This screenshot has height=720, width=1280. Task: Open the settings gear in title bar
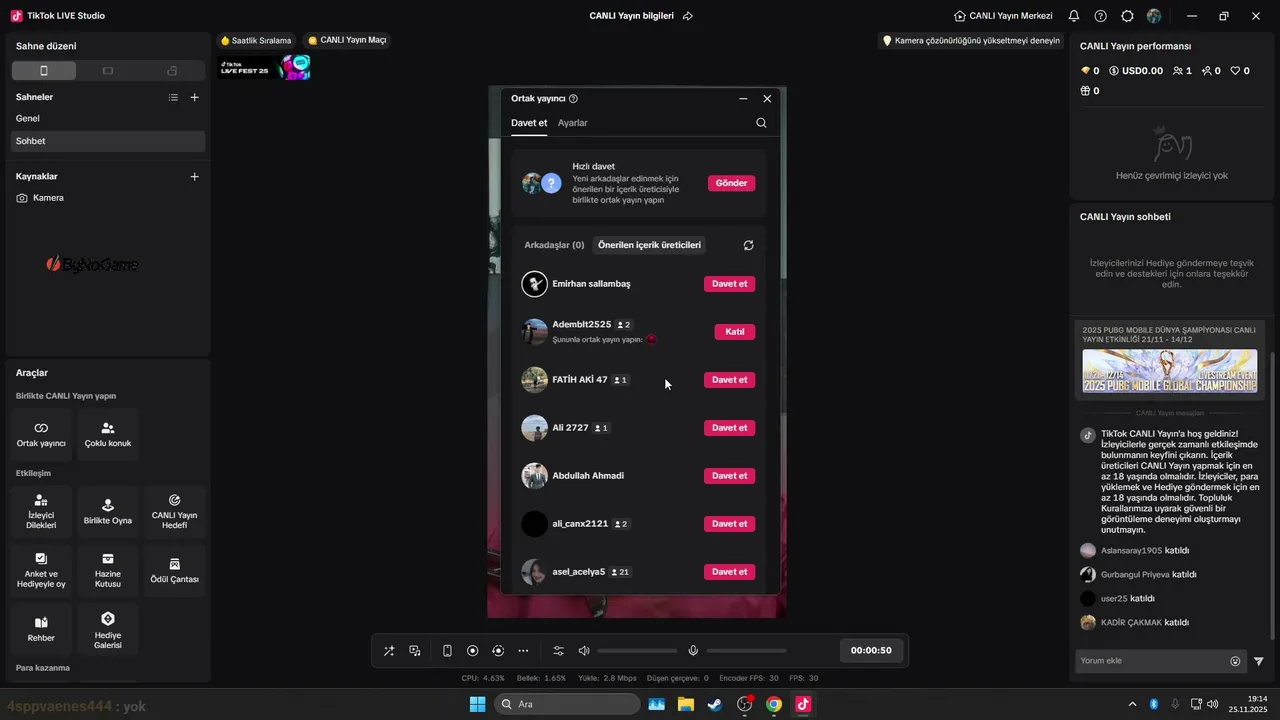pos(1127,16)
